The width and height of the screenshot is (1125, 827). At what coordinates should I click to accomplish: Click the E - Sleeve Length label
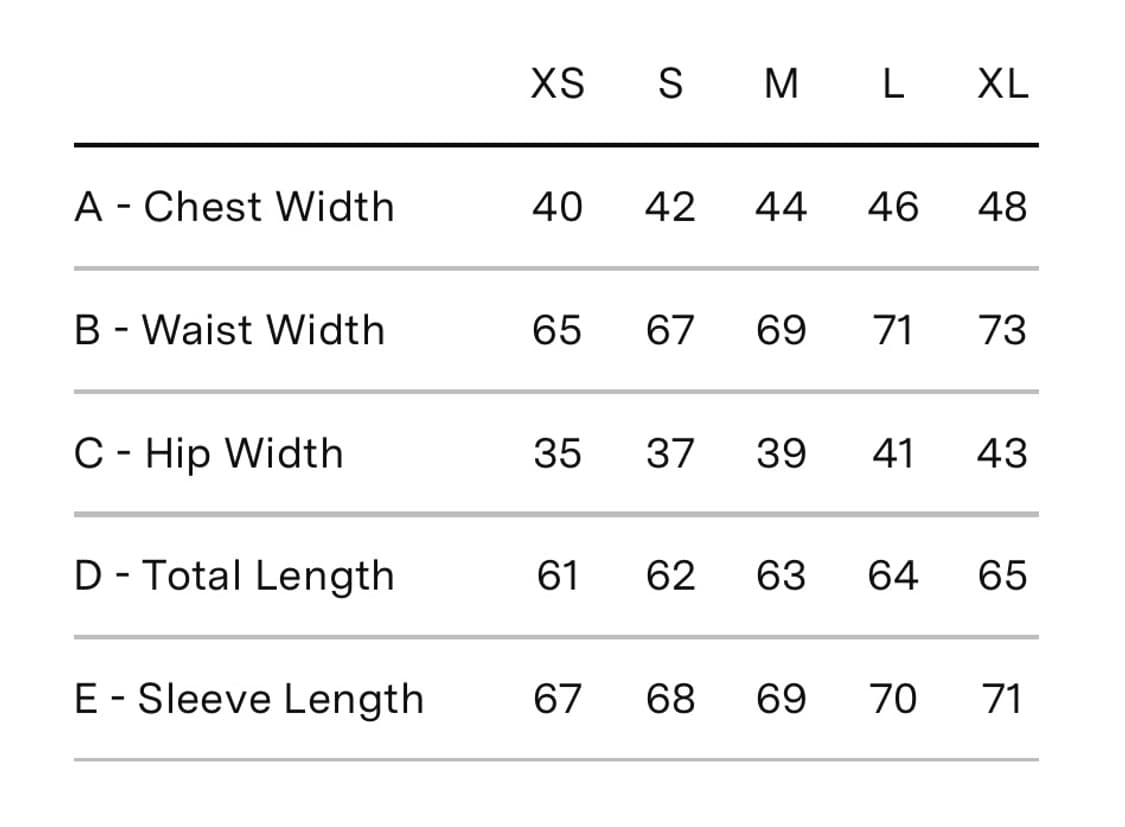[x=249, y=699]
